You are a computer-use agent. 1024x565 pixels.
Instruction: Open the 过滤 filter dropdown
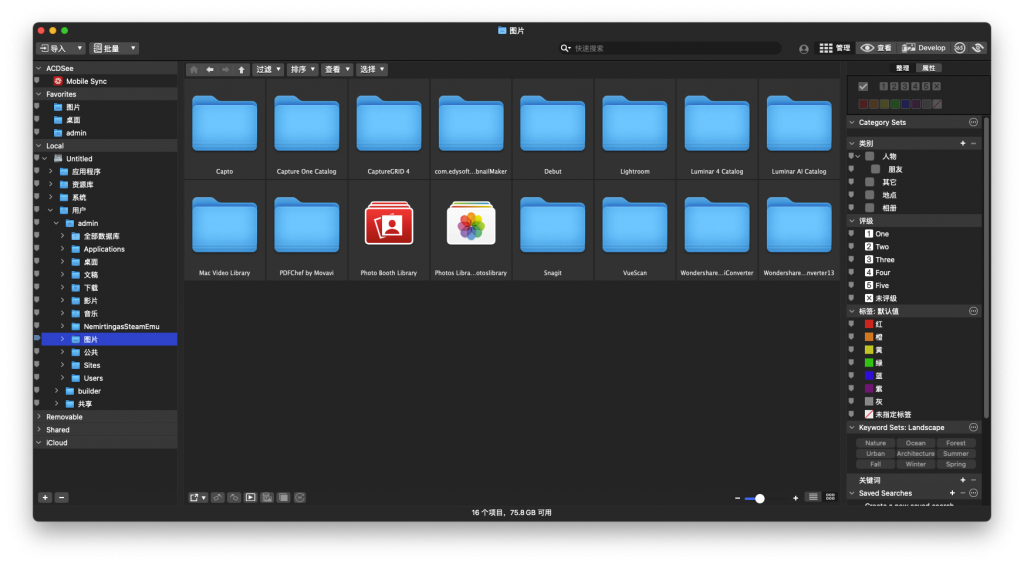[x=268, y=69]
